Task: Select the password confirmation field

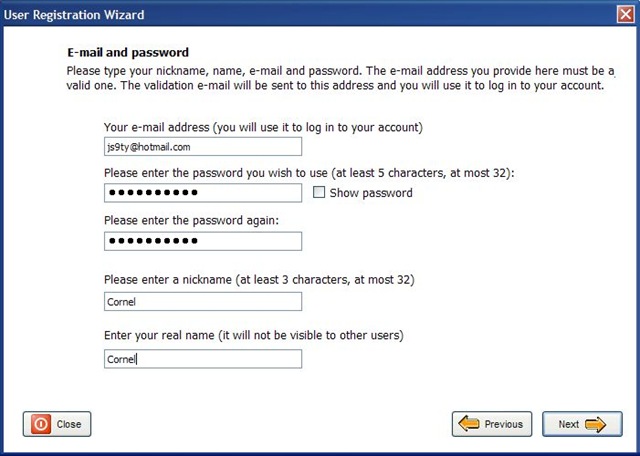Action: [203, 241]
